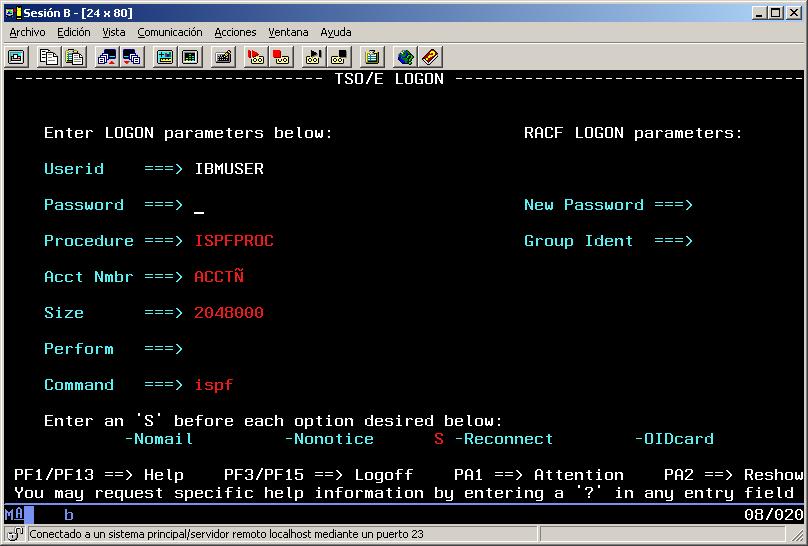808x546 pixels.
Task: Open the Vista menu
Action: tap(113, 32)
